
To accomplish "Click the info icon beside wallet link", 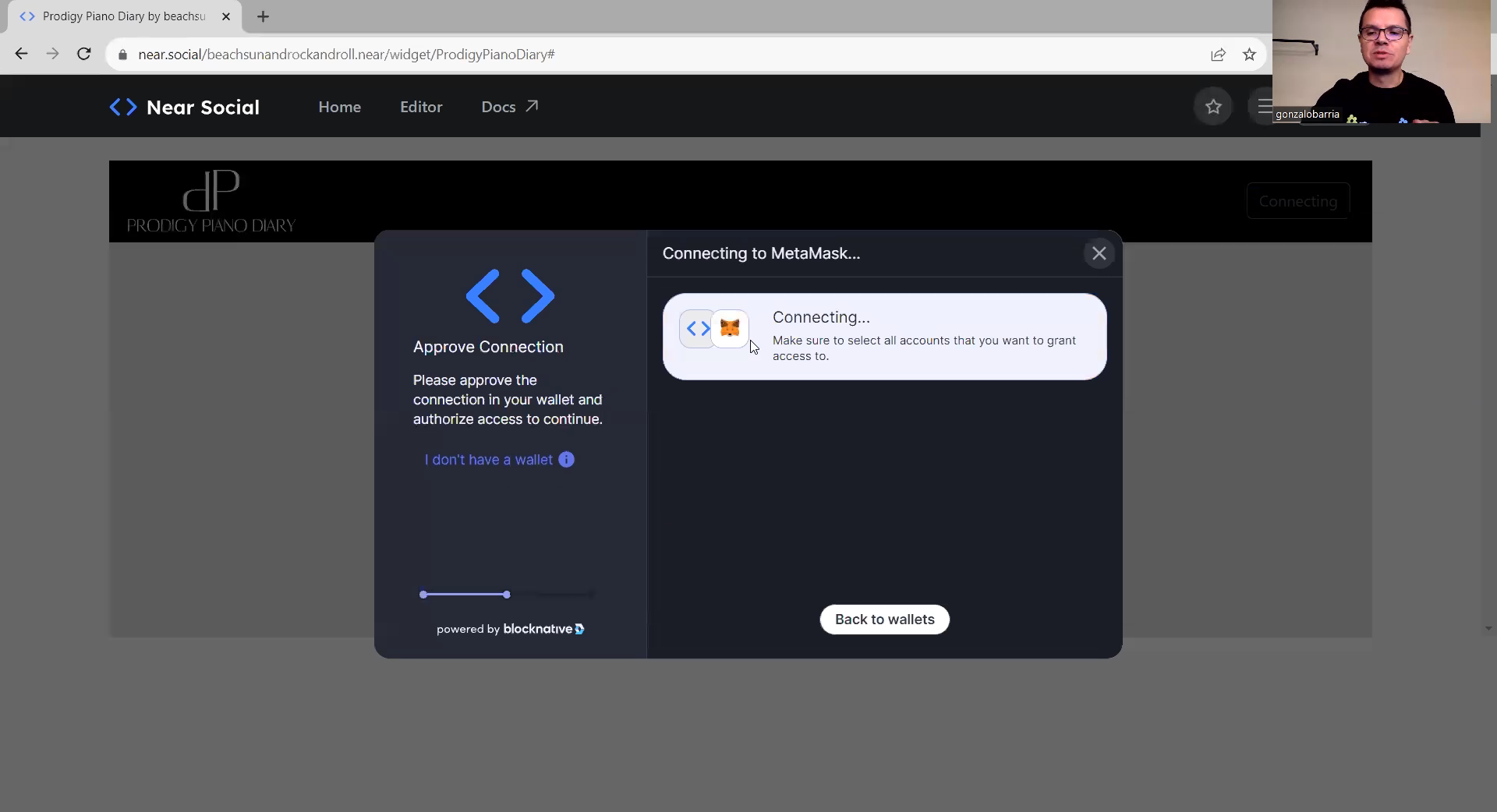I will (x=567, y=460).
